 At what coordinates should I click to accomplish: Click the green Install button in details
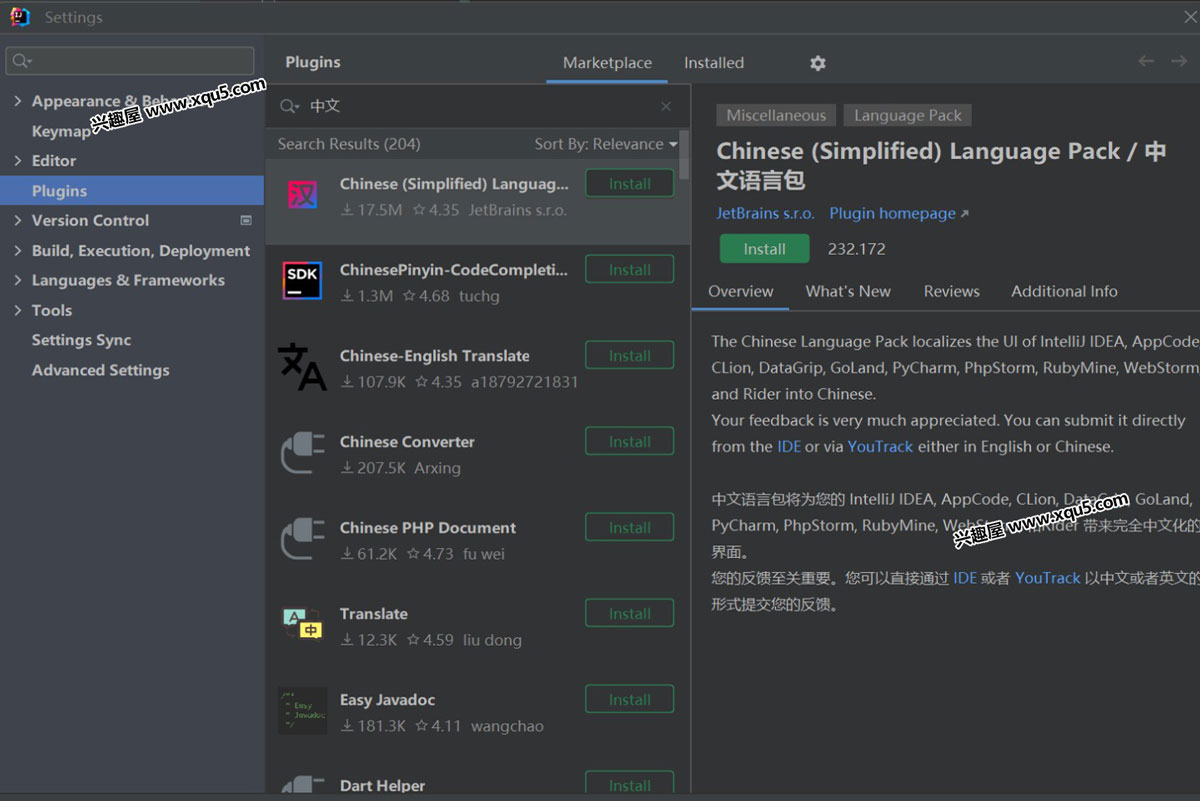tap(764, 249)
